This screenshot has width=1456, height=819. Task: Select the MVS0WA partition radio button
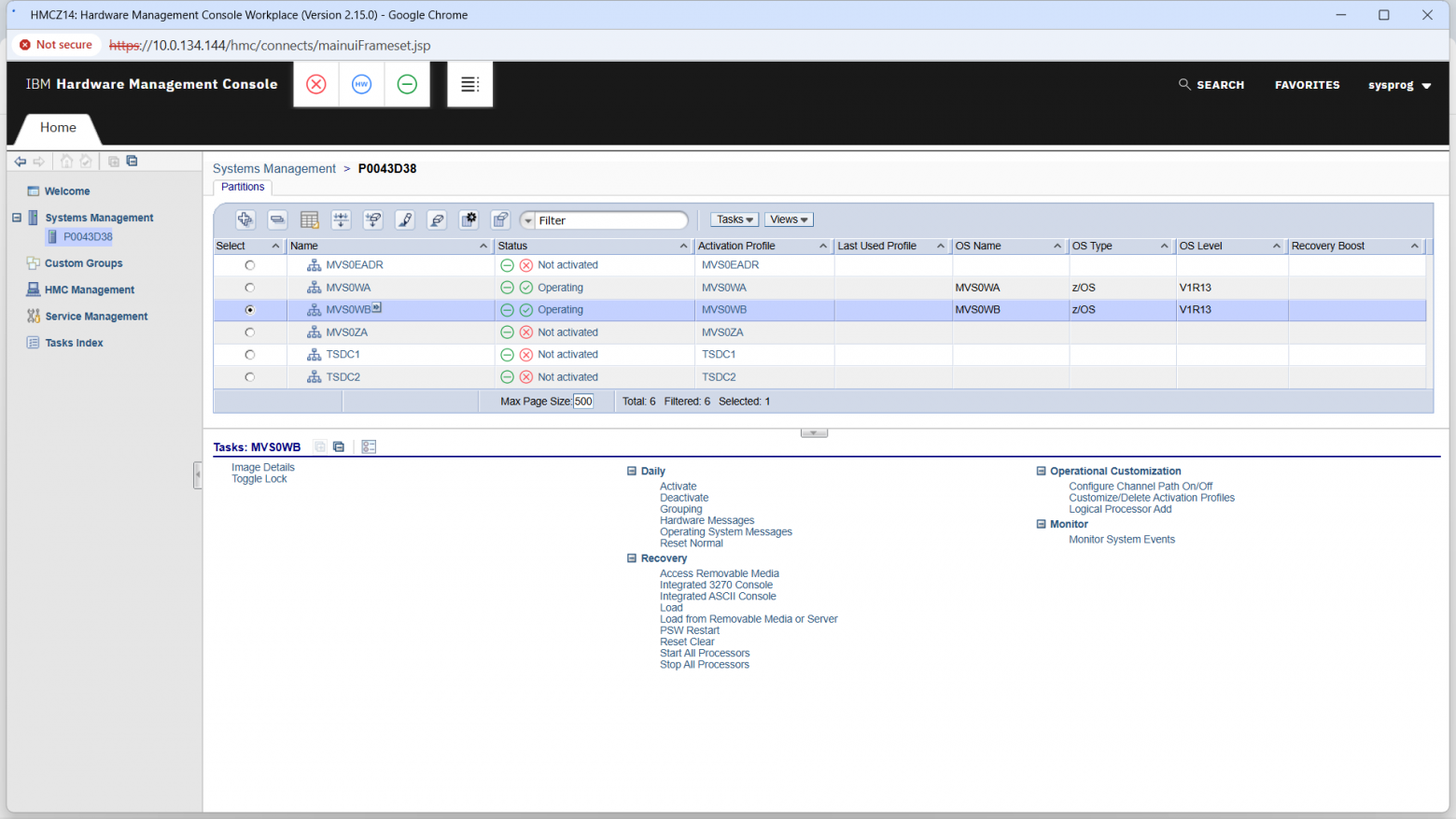250,288
